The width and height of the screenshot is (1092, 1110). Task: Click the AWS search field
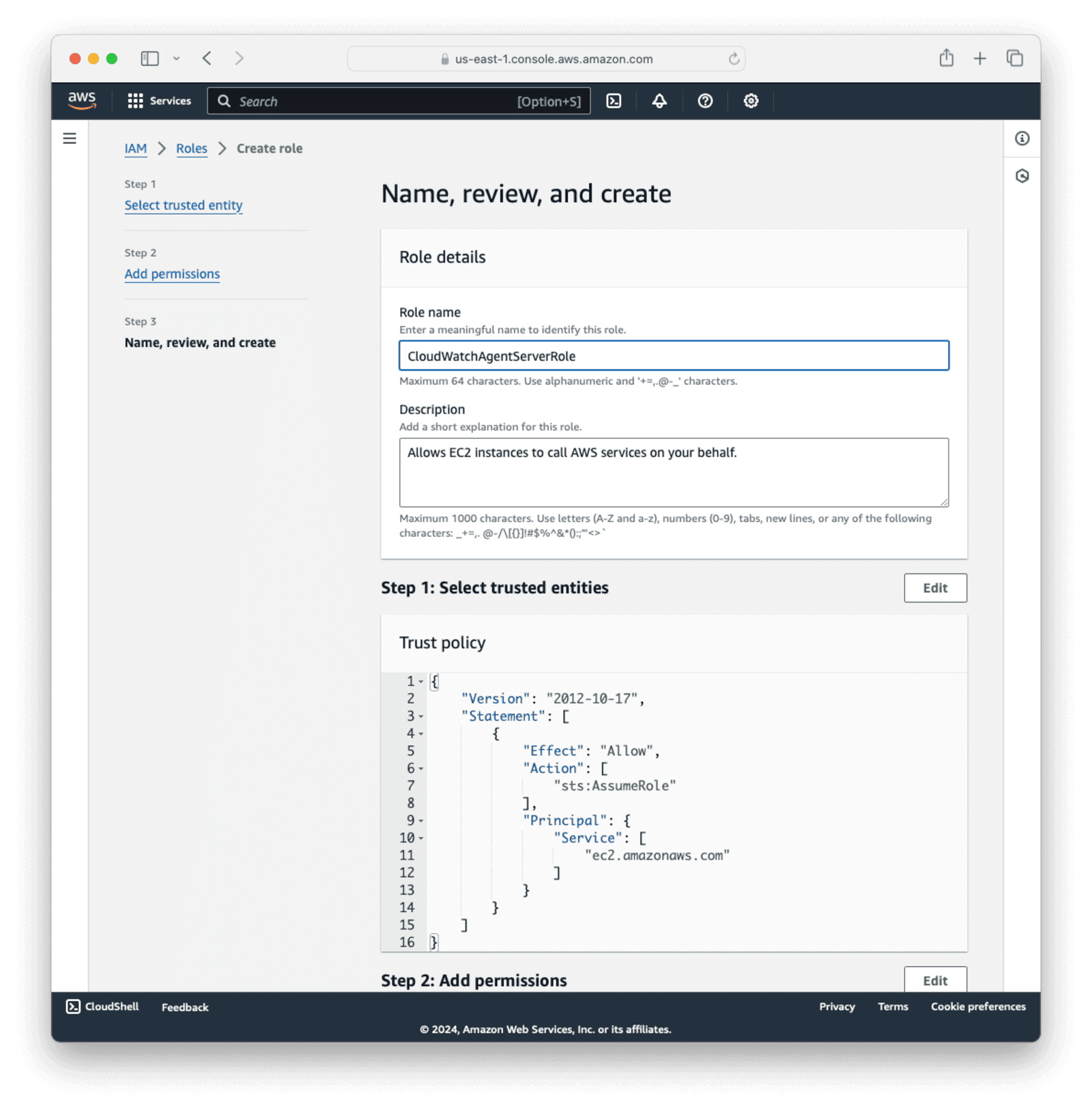tap(399, 101)
